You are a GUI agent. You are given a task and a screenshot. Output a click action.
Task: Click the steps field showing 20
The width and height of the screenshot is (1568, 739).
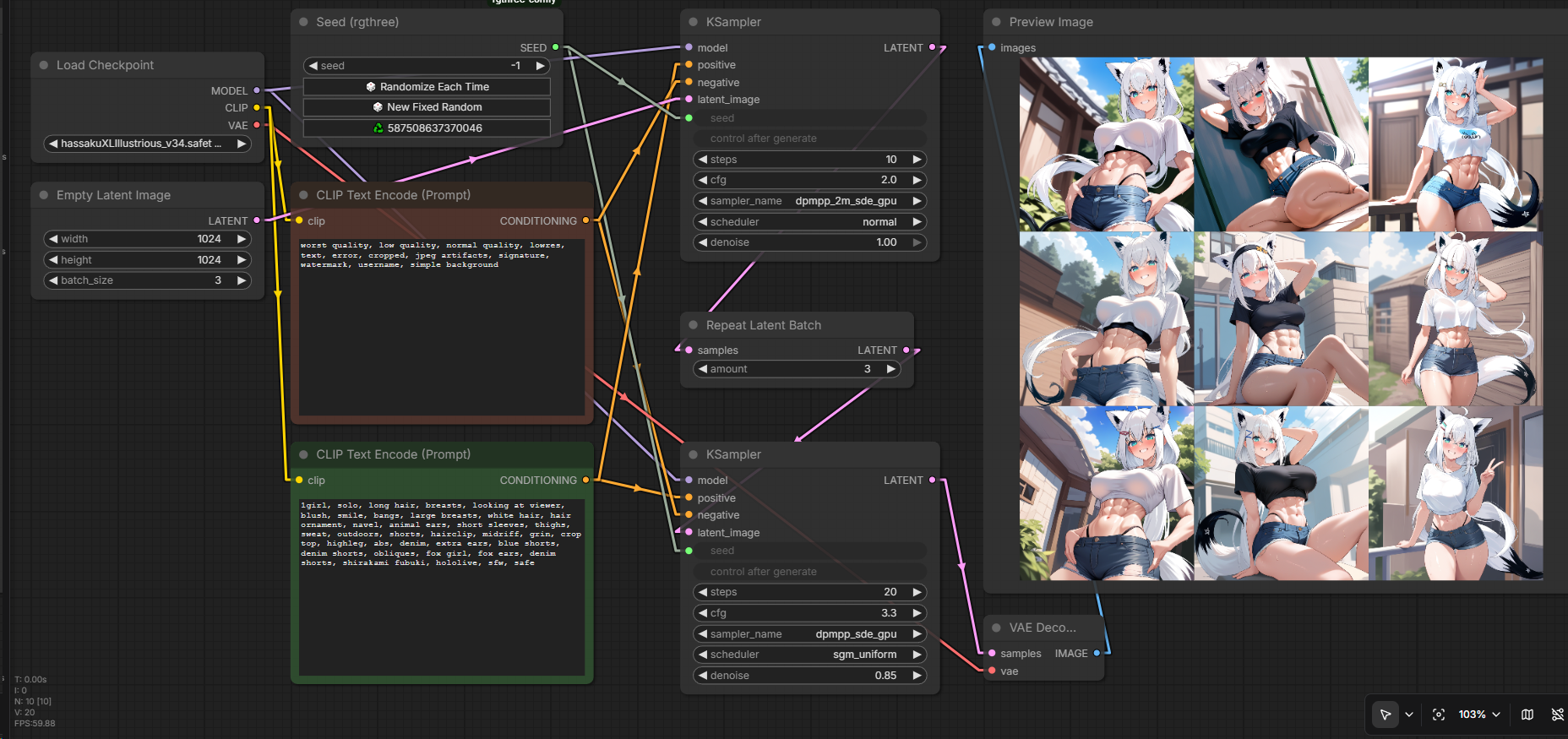point(810,592)
